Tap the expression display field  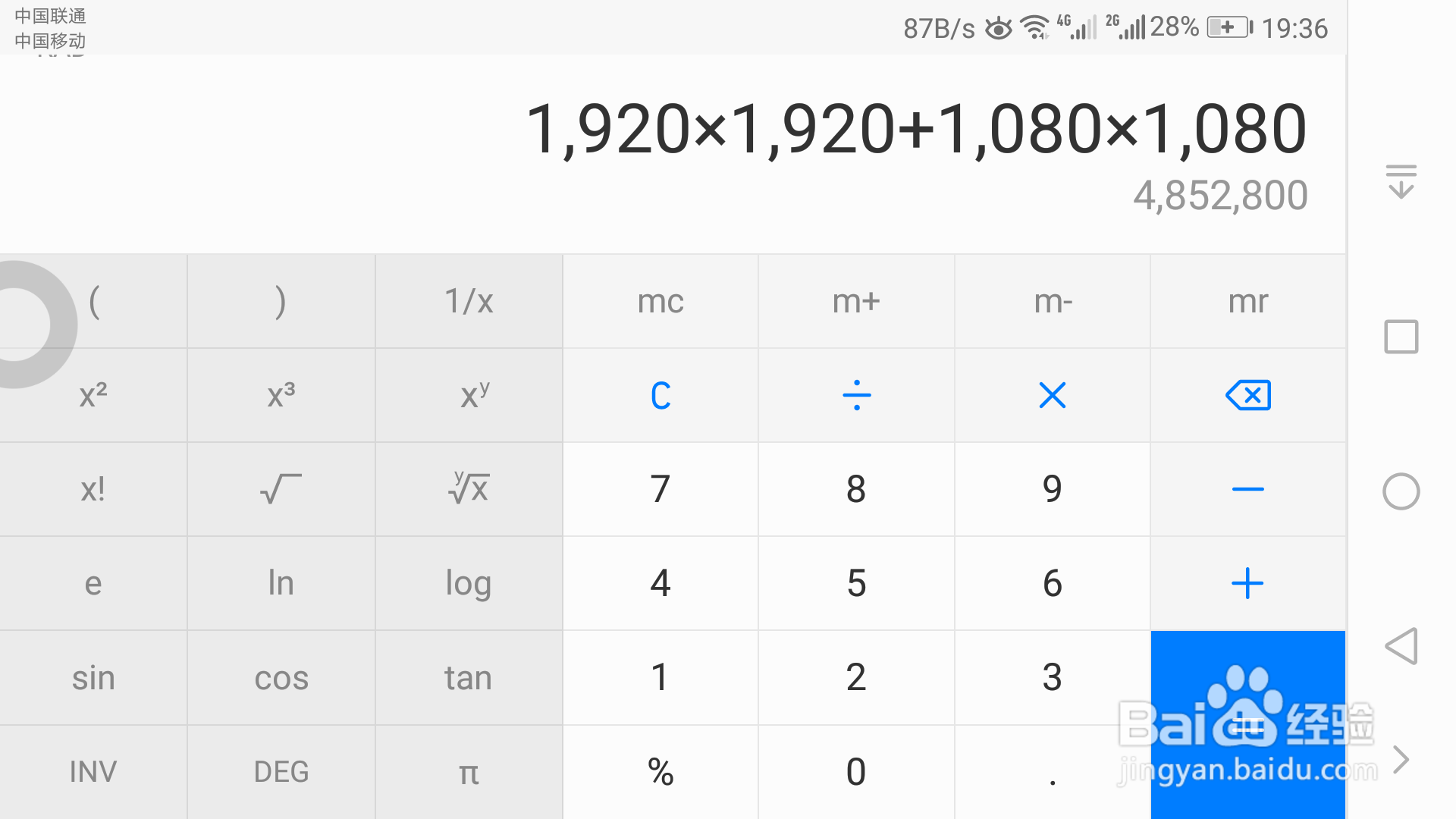[915, 129]
